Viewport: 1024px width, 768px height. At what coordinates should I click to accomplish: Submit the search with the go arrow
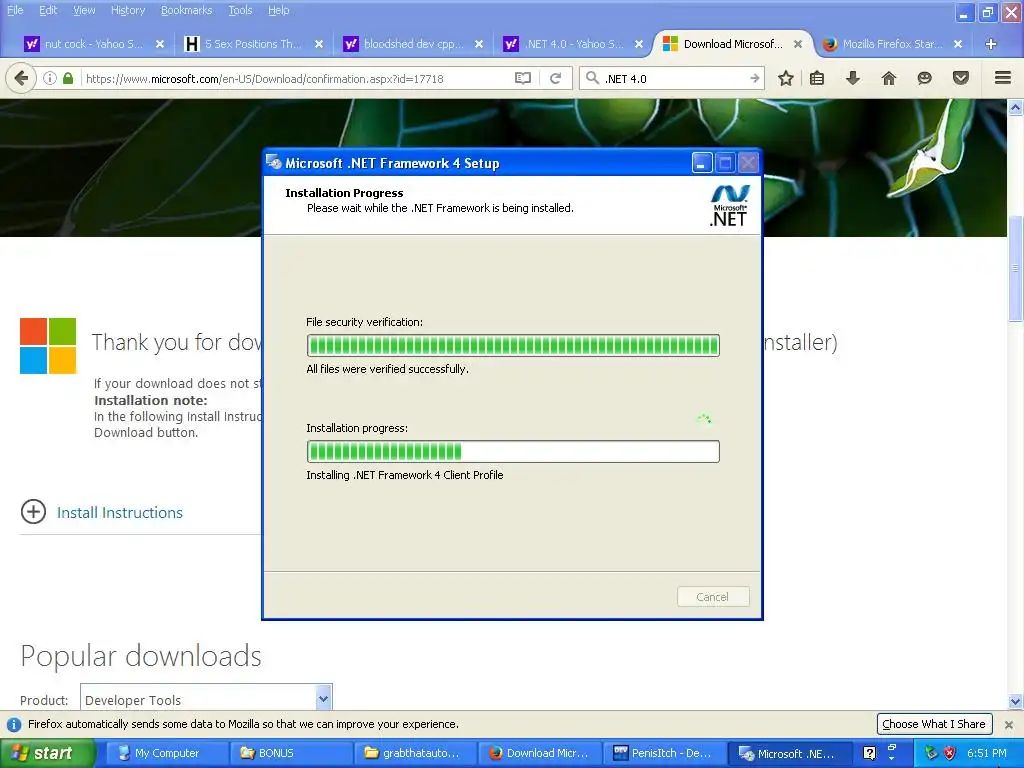(754, 78)
